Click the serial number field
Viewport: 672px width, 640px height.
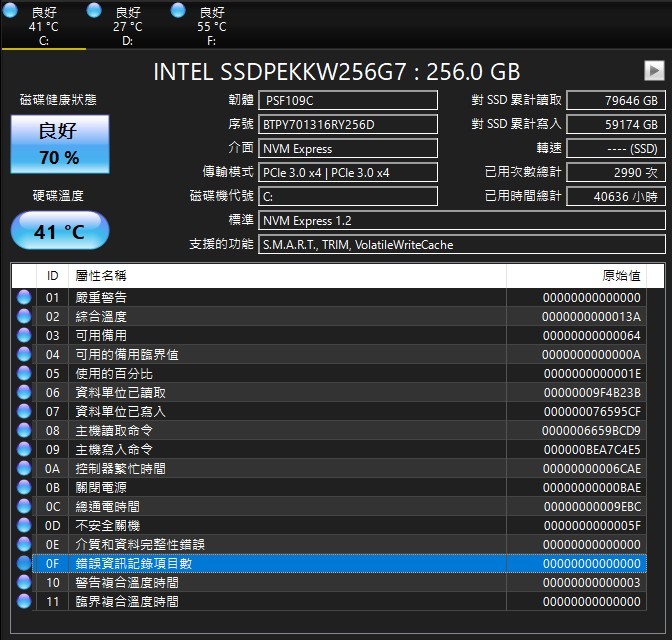[x=347, y=124]
